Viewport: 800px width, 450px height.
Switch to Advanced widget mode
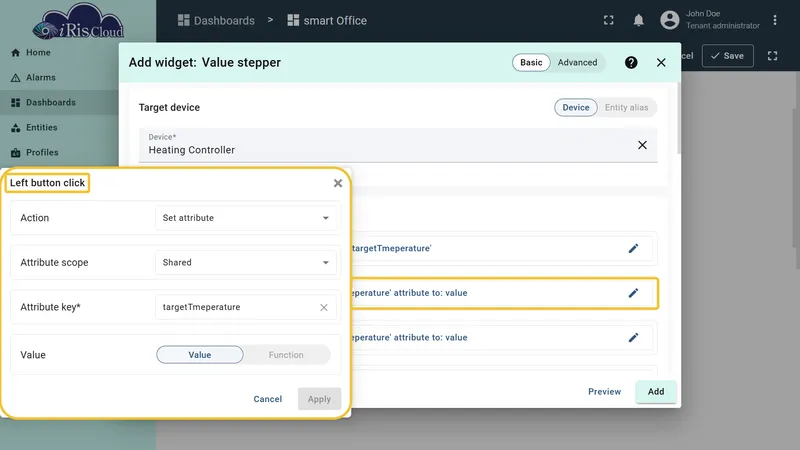click(577, 62)
